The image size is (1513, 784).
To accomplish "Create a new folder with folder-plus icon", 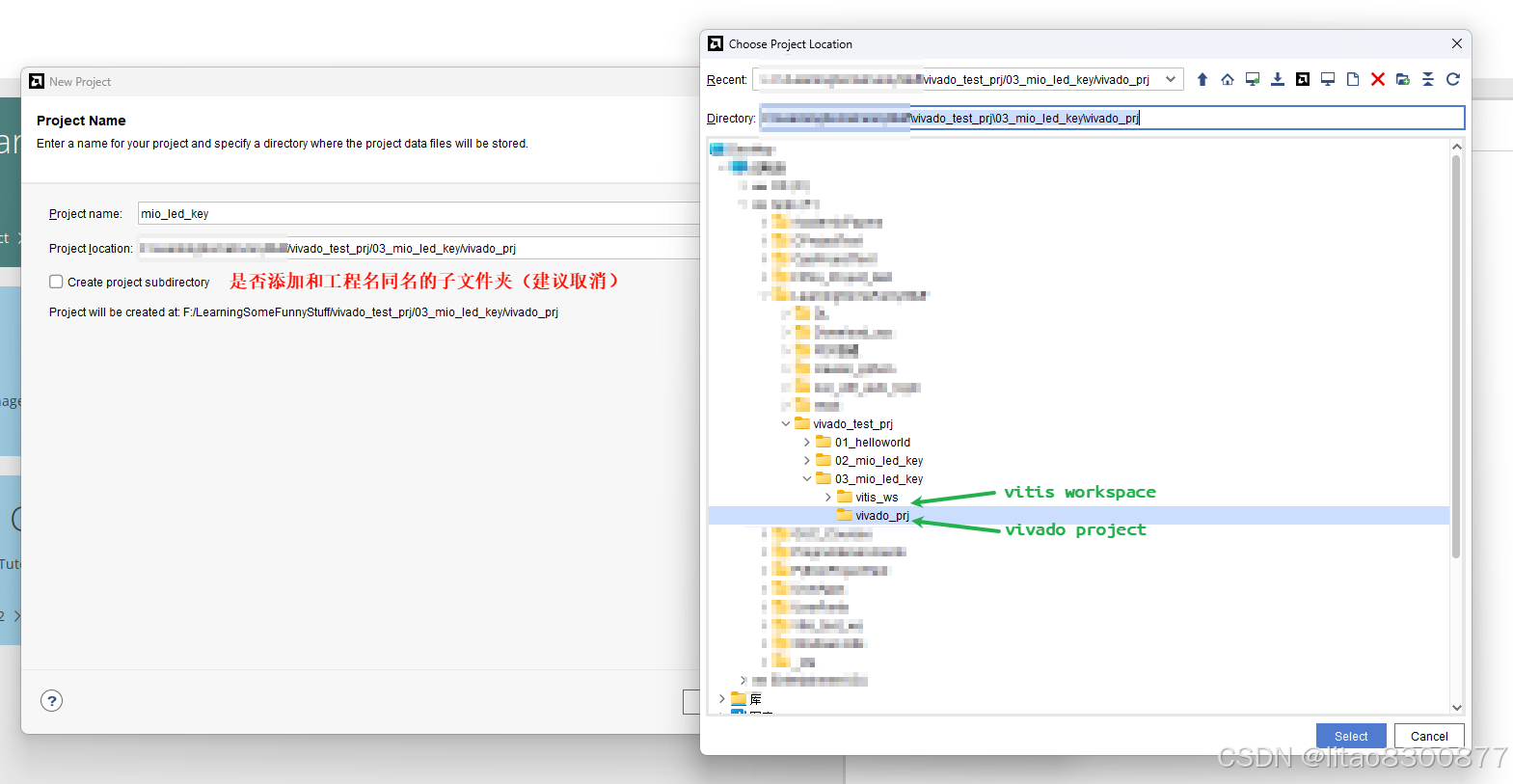I will click(1403, 79).
